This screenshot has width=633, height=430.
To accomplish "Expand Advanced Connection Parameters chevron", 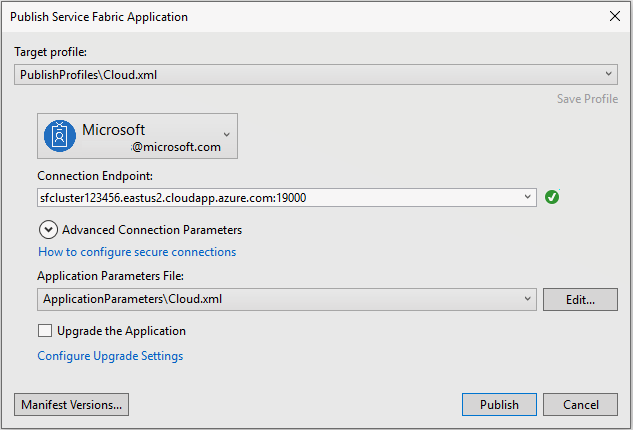I will click(48, 230).
